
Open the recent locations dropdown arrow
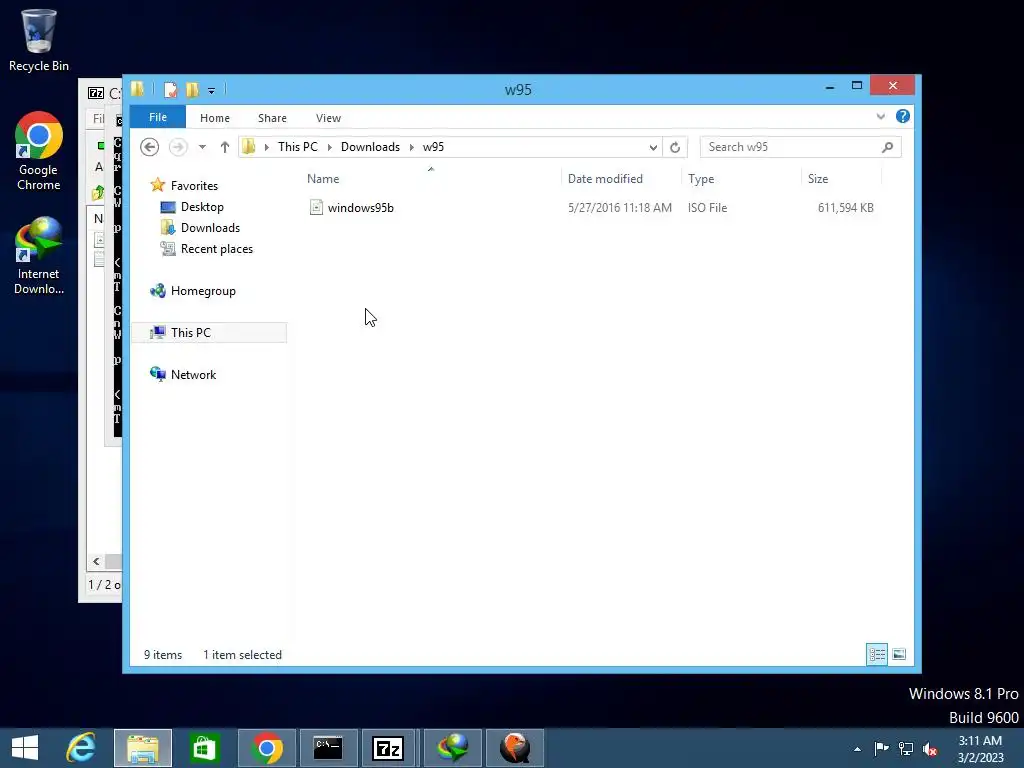pos(202,147)
